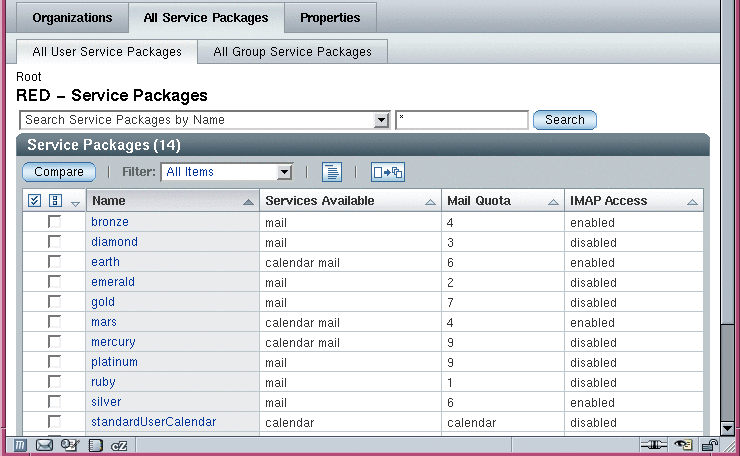
Task: Open the Mail envelope icon in status bar
Action: (x=44, y=445)
